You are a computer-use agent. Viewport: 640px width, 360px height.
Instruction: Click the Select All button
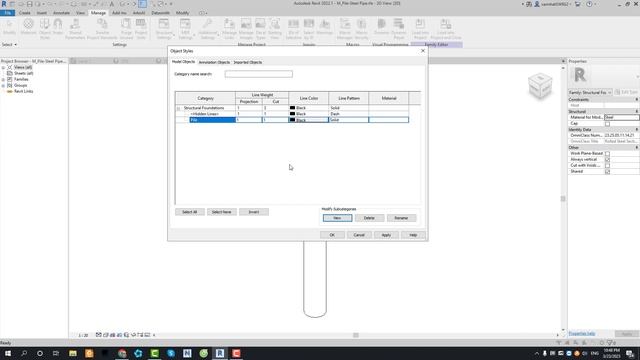click(x=190, y=212)
